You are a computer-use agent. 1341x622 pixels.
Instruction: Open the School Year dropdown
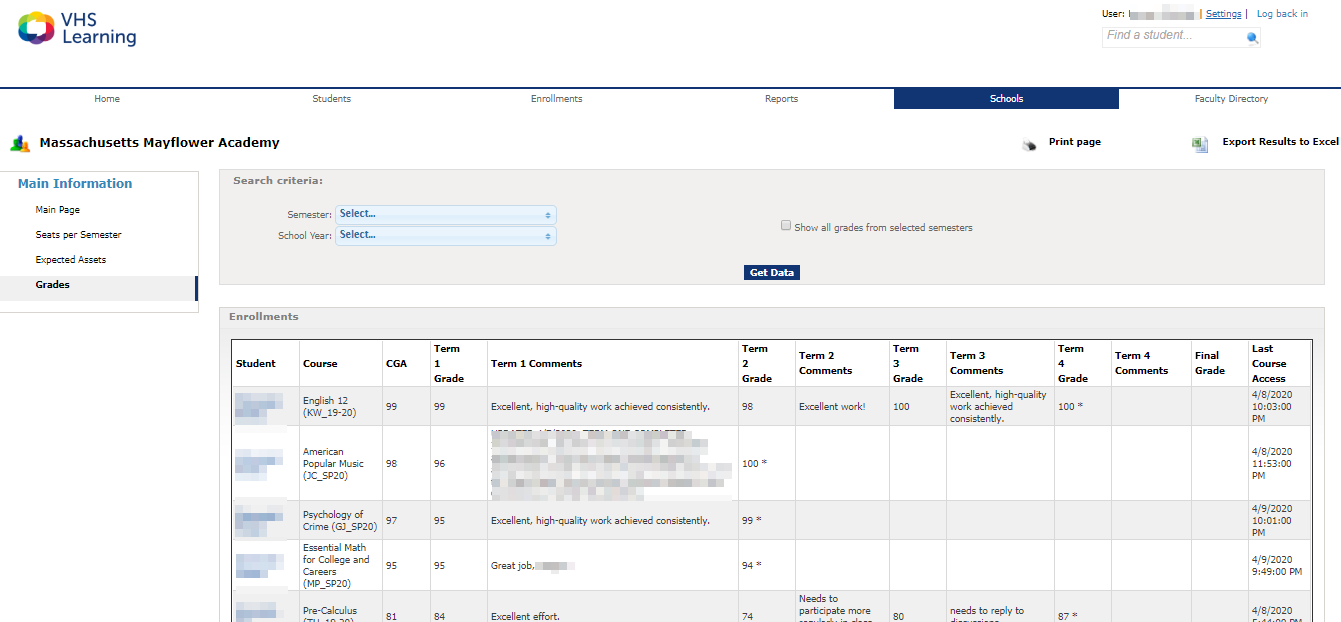(x=446, y=234)
